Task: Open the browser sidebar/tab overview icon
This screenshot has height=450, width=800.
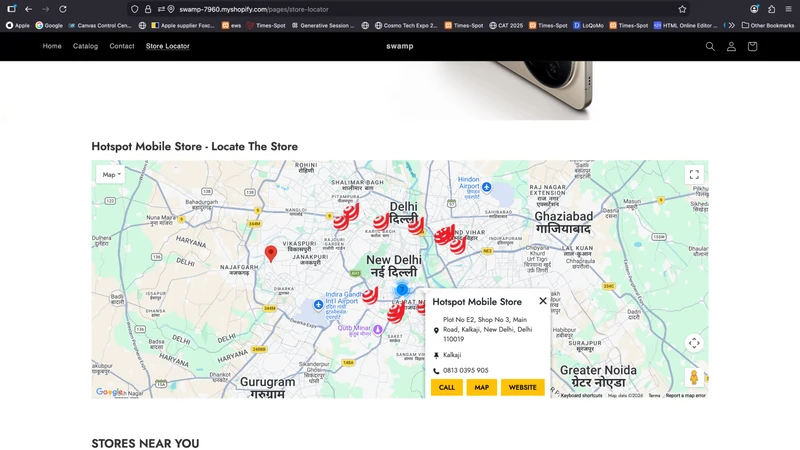Action: [11, 9]
